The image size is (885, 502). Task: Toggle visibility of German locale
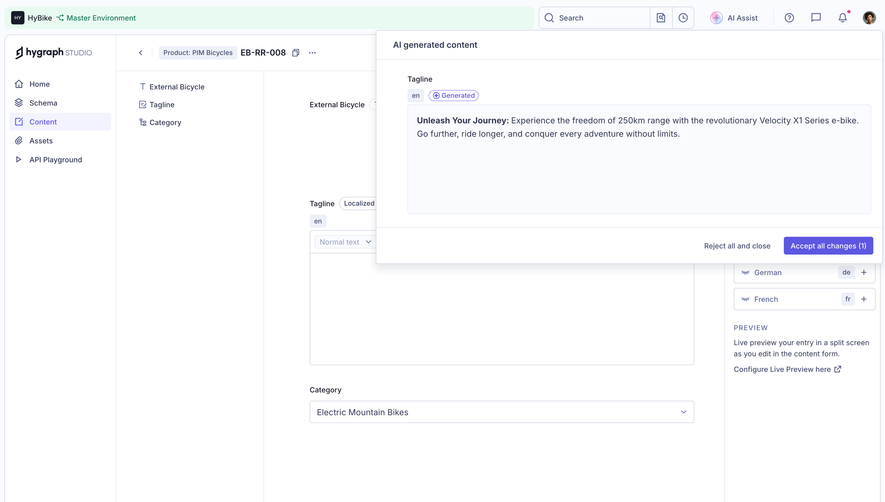pyautogui.click(x=745, y=272)
